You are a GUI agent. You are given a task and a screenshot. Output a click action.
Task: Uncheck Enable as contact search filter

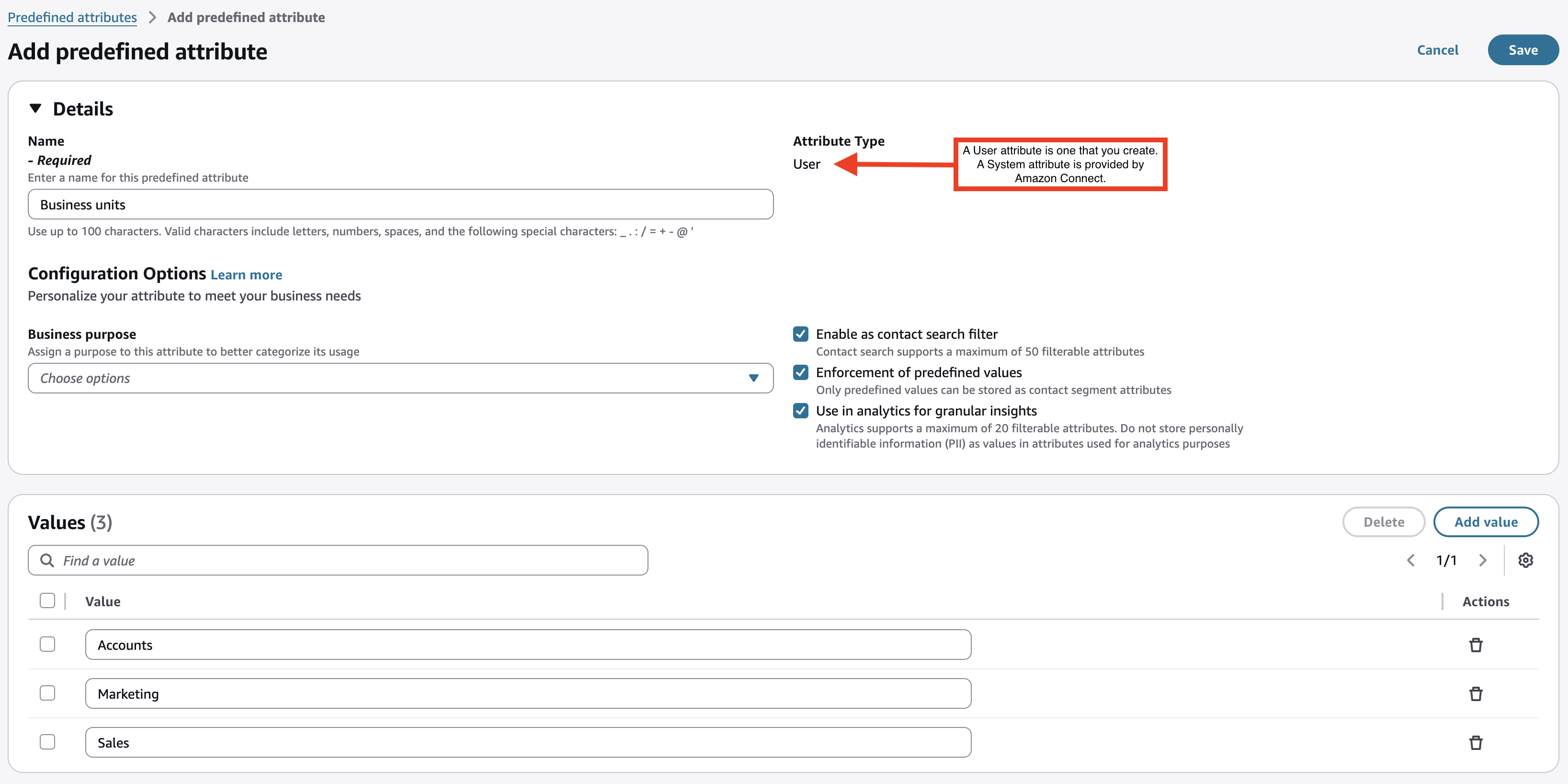[800, 334]
